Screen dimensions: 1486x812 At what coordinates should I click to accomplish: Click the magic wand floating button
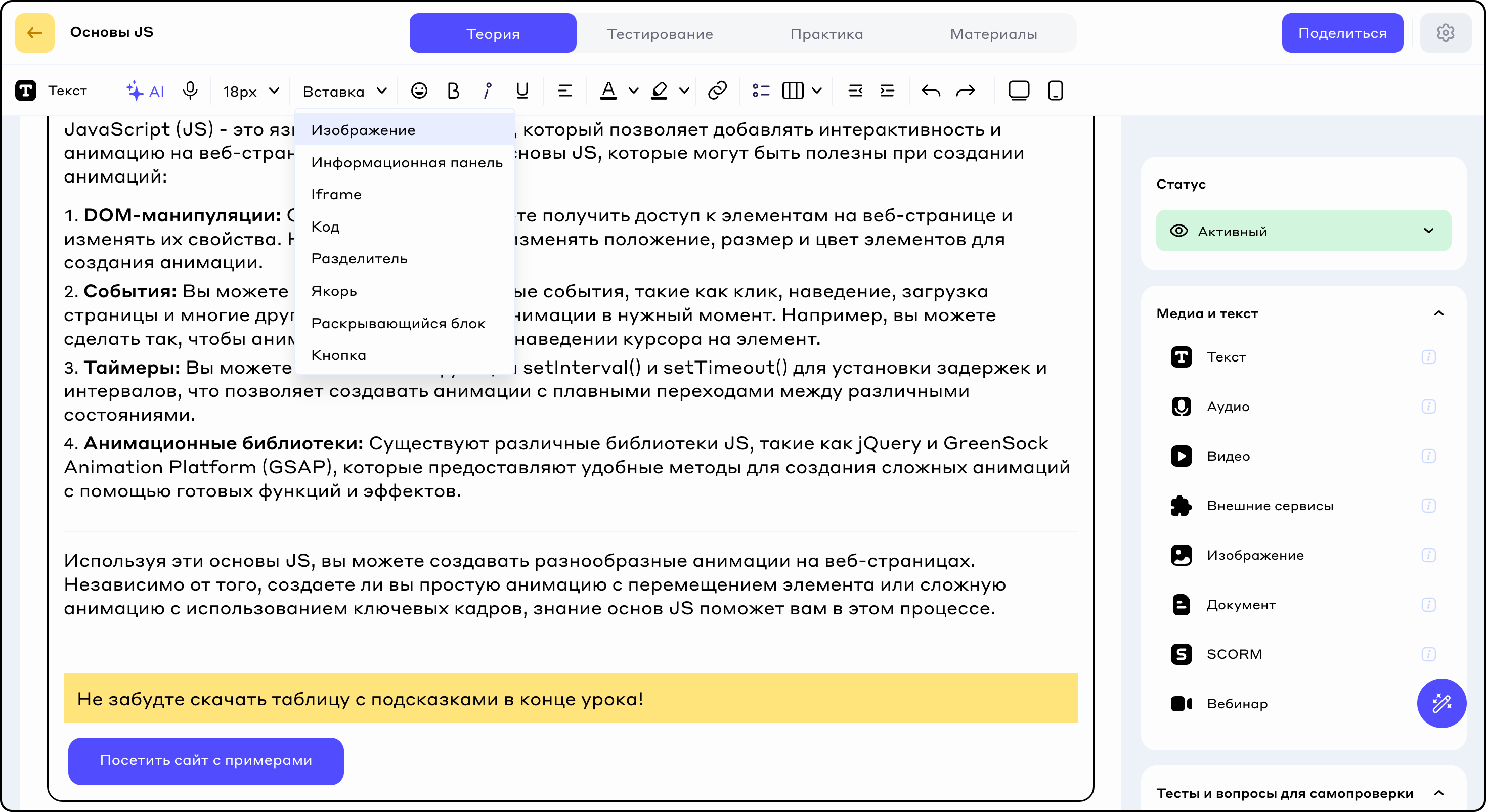1441,703
